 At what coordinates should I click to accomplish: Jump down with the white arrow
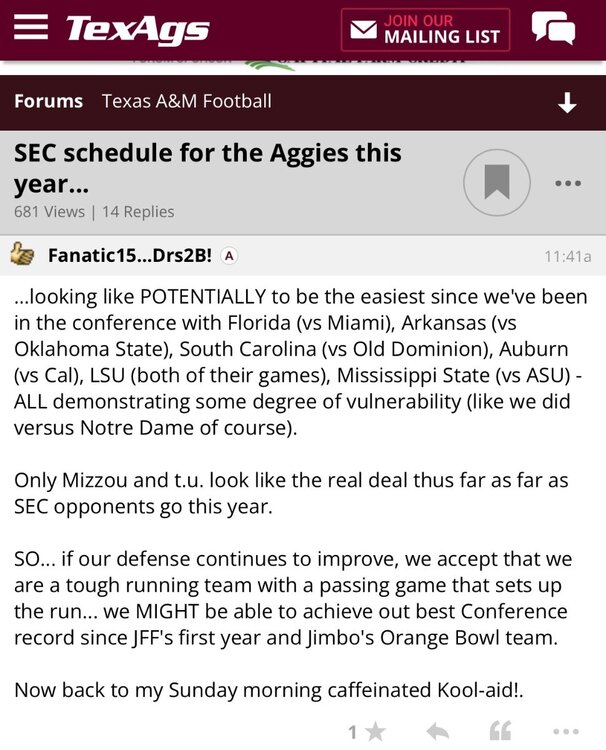coord(567,102)
